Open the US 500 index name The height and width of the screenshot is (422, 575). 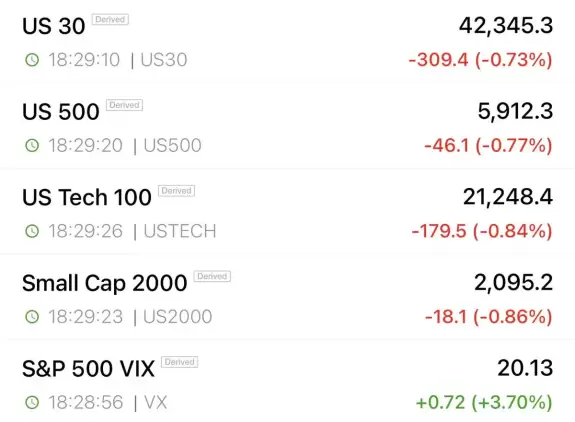[x=61, y=111]
